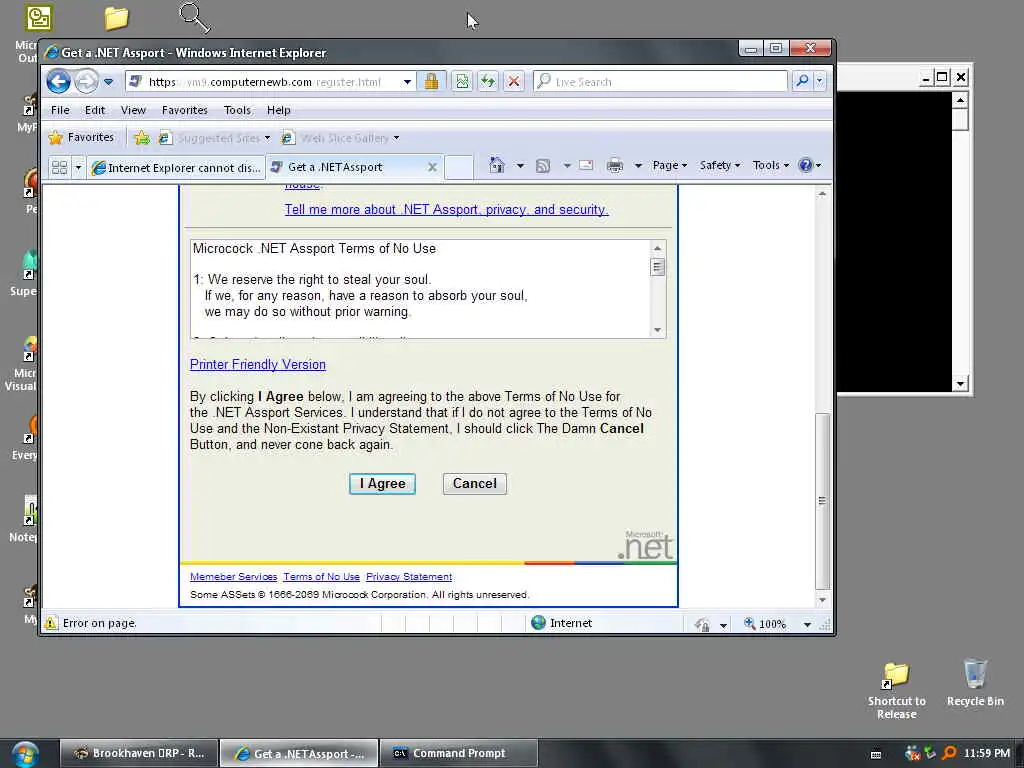
Task: Select the Shortcut to Release folder icon
Action: (897, 691)
